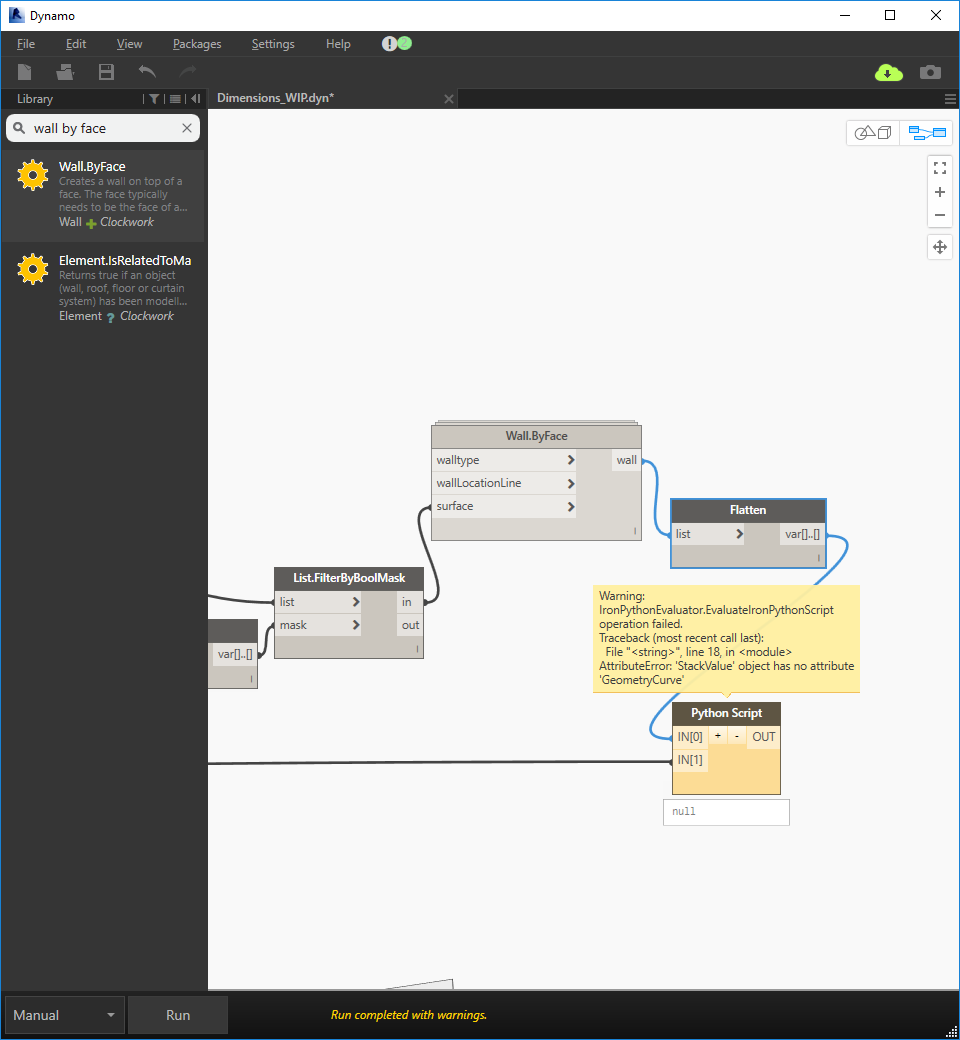
Task: Remove an input with Python Script minus button
Action: click(x=736, y=736)
